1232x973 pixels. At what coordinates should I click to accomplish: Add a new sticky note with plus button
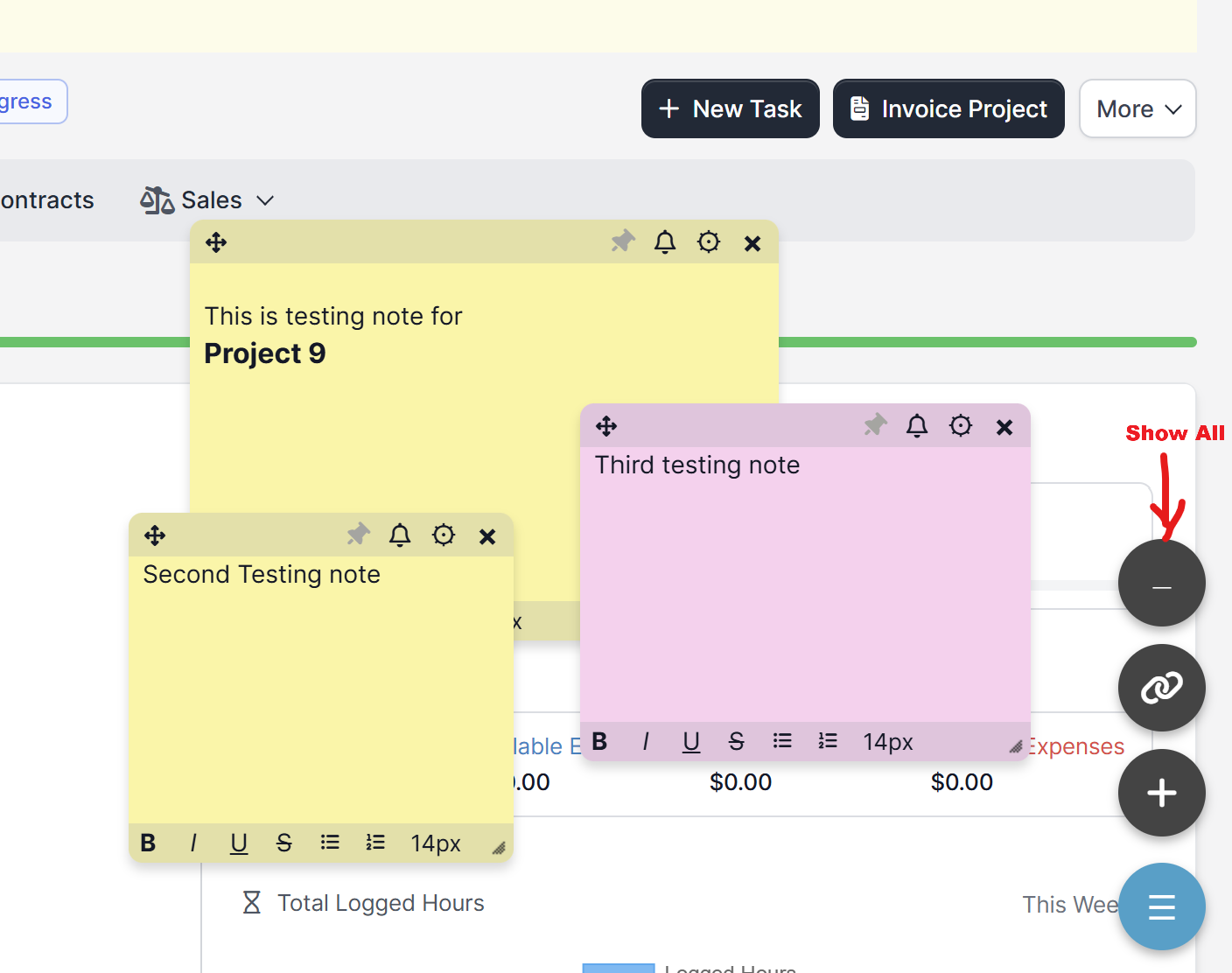1161,793
